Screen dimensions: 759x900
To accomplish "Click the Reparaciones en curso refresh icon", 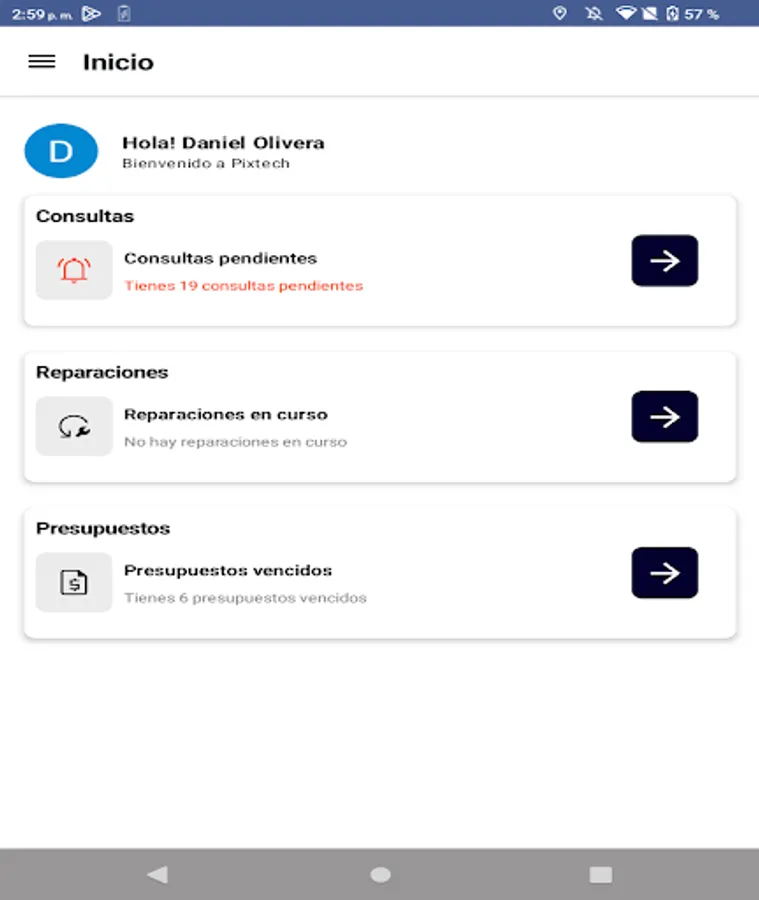I will (74, 426).
